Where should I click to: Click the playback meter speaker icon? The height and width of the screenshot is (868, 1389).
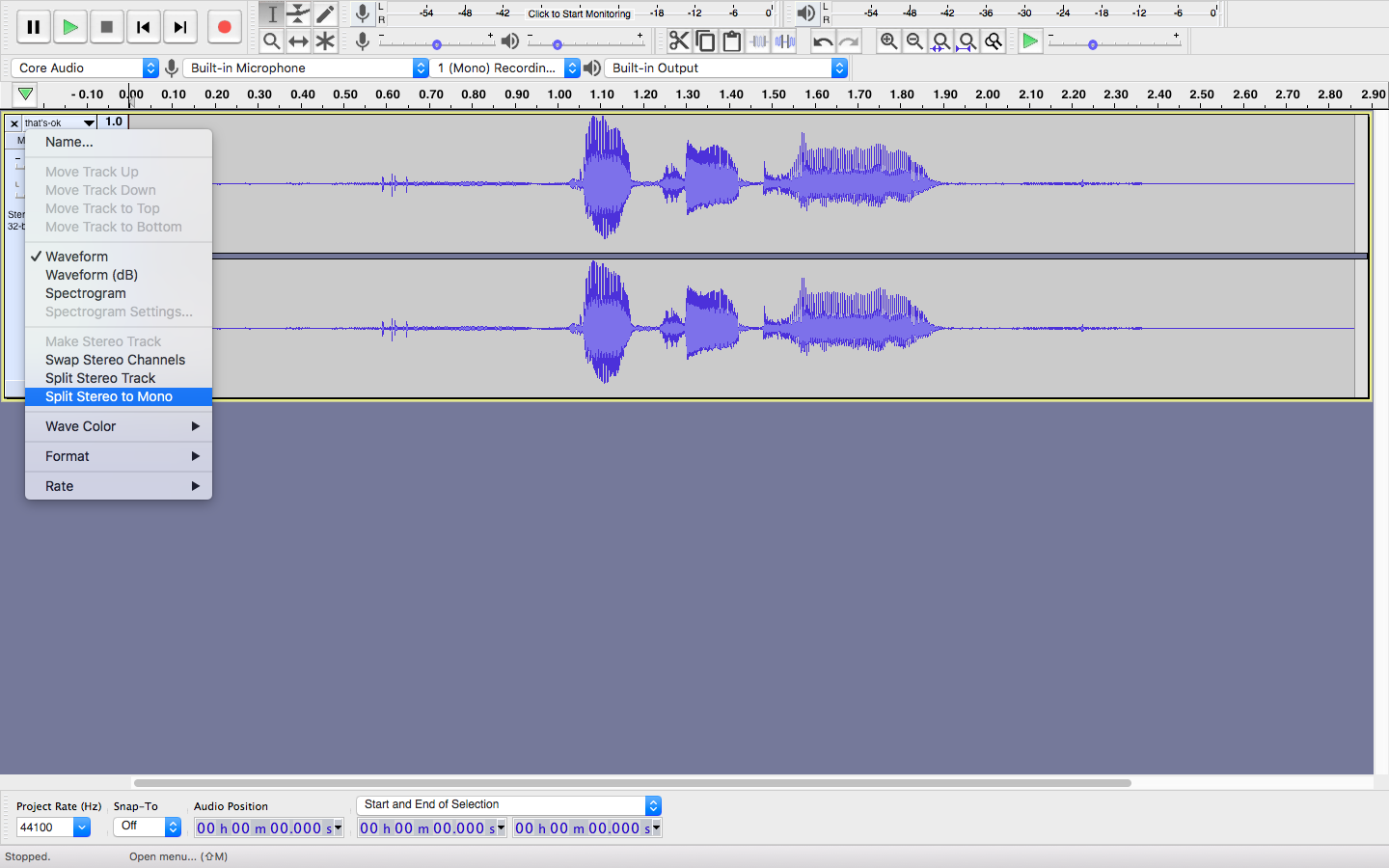[x=805, y=14]
